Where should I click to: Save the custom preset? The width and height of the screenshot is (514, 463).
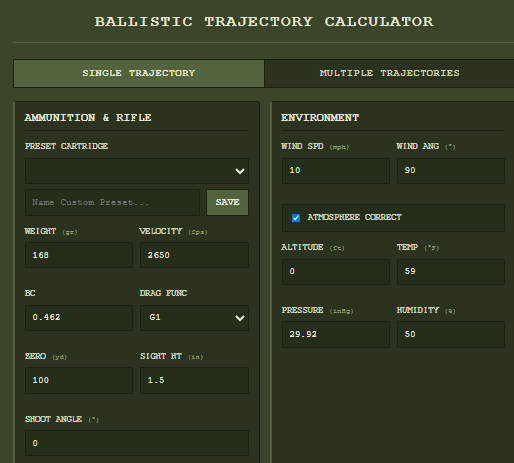(227, 203)
